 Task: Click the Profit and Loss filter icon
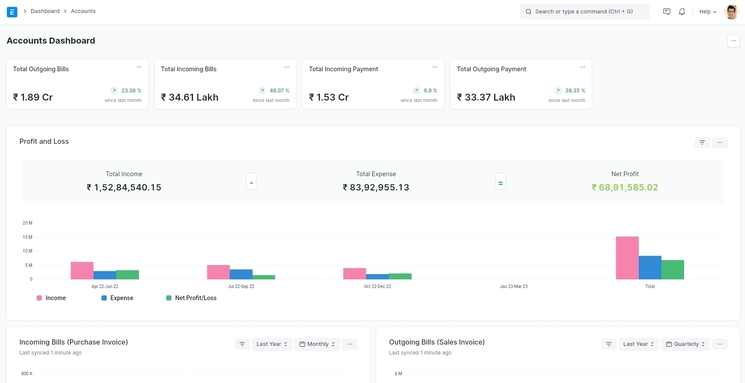click(702, 143)
